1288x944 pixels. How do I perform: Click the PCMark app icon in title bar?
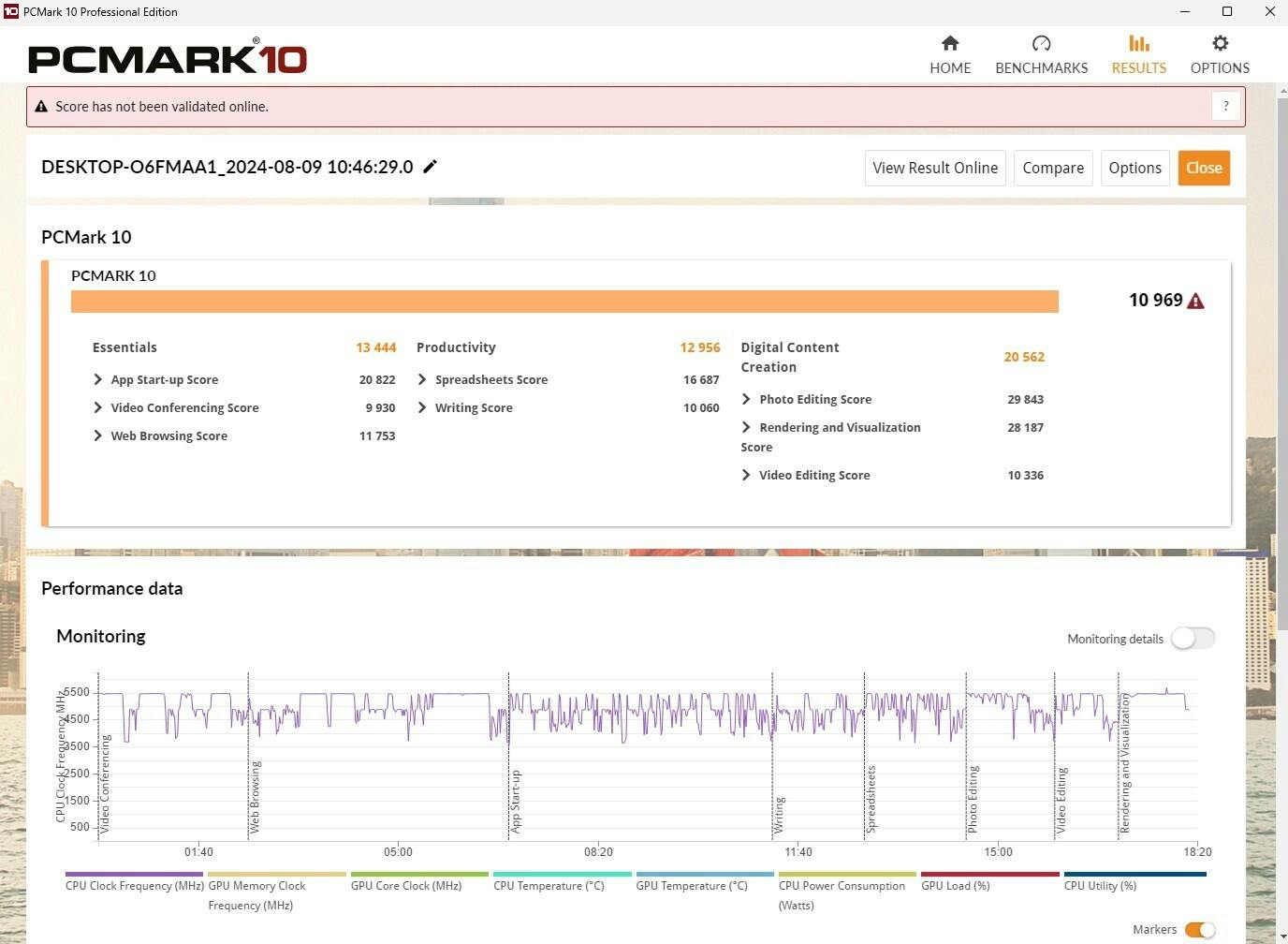coord(11,11)
